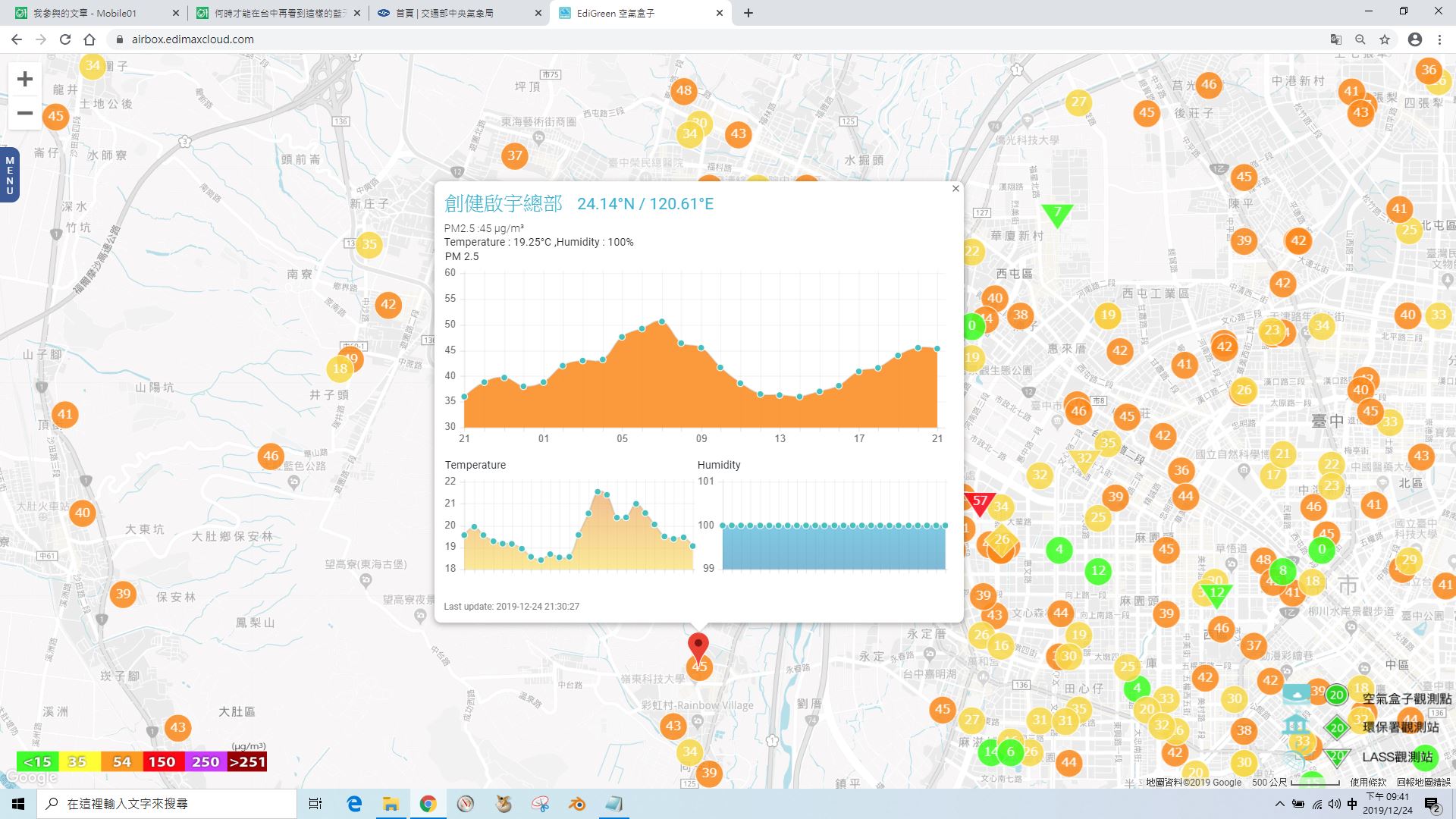Open Chrome three-dot menu
Viewport: 1456px width, 819px height.
(1439, 39)
